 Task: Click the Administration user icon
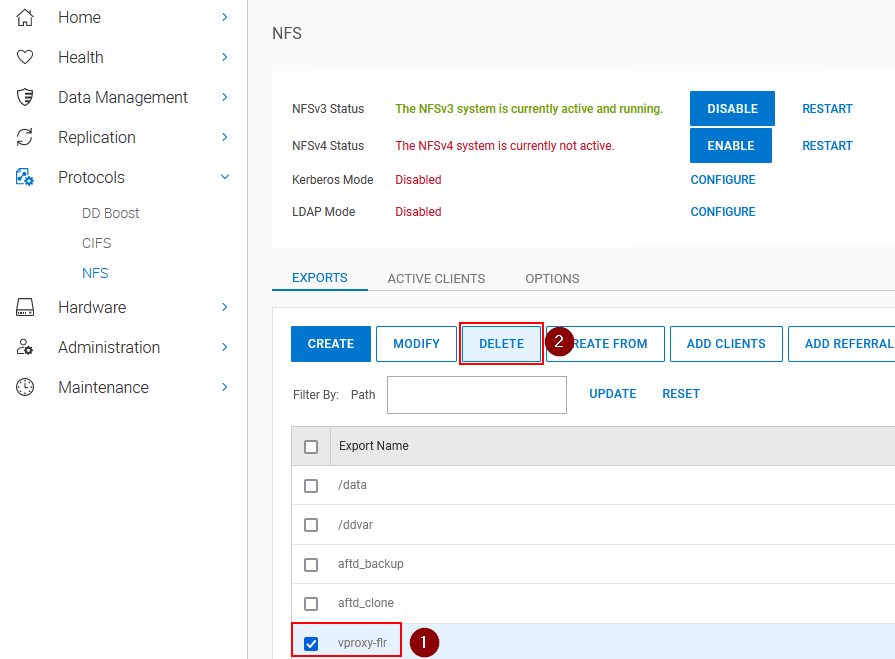coord(27,347)
